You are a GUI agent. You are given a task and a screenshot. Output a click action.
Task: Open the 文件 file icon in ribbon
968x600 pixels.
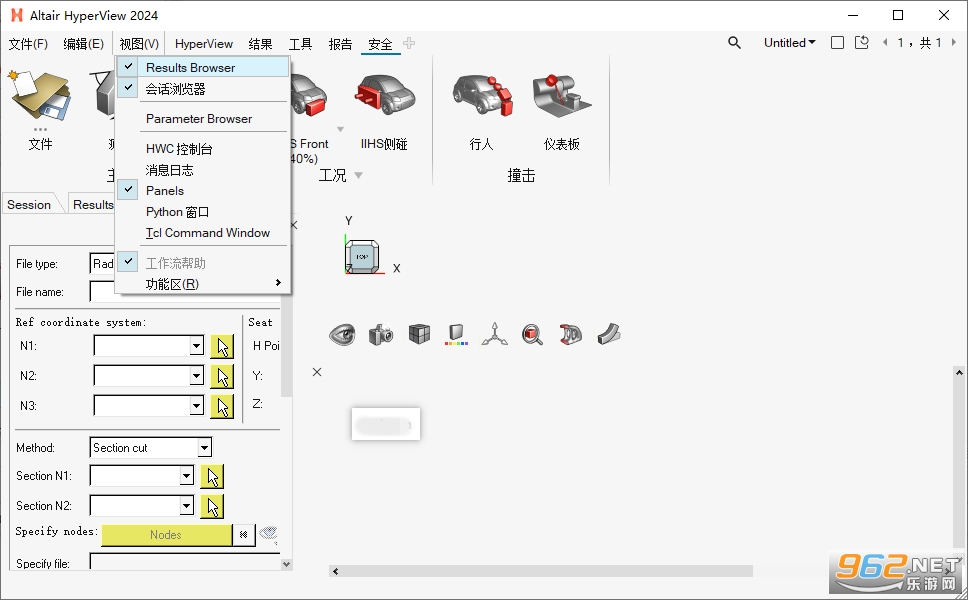40,94
